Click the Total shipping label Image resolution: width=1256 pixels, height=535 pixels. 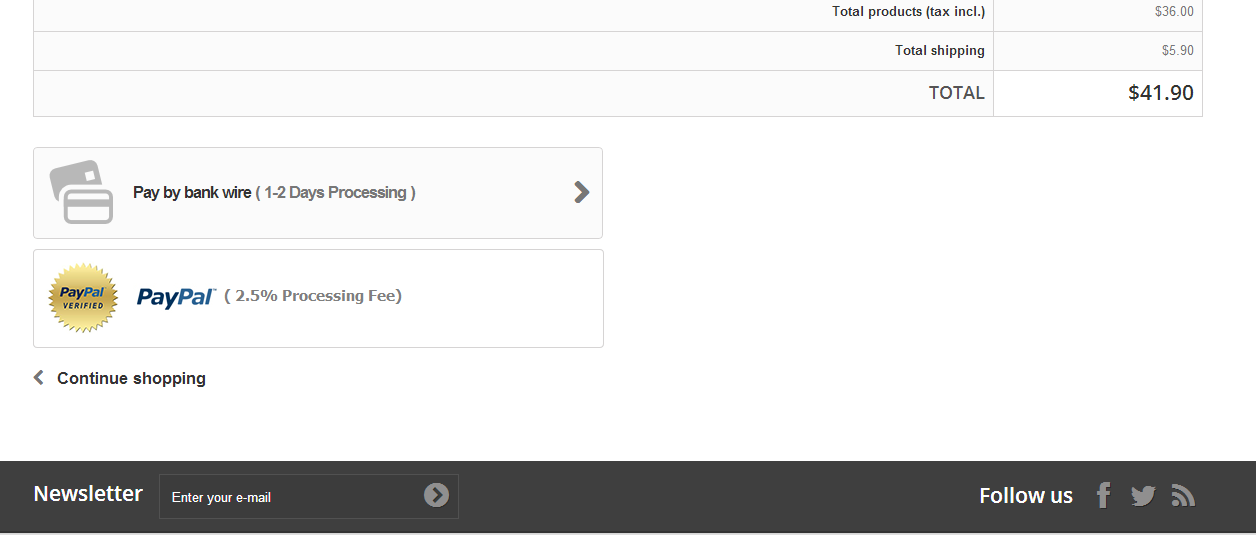click(x=939, y=50)
